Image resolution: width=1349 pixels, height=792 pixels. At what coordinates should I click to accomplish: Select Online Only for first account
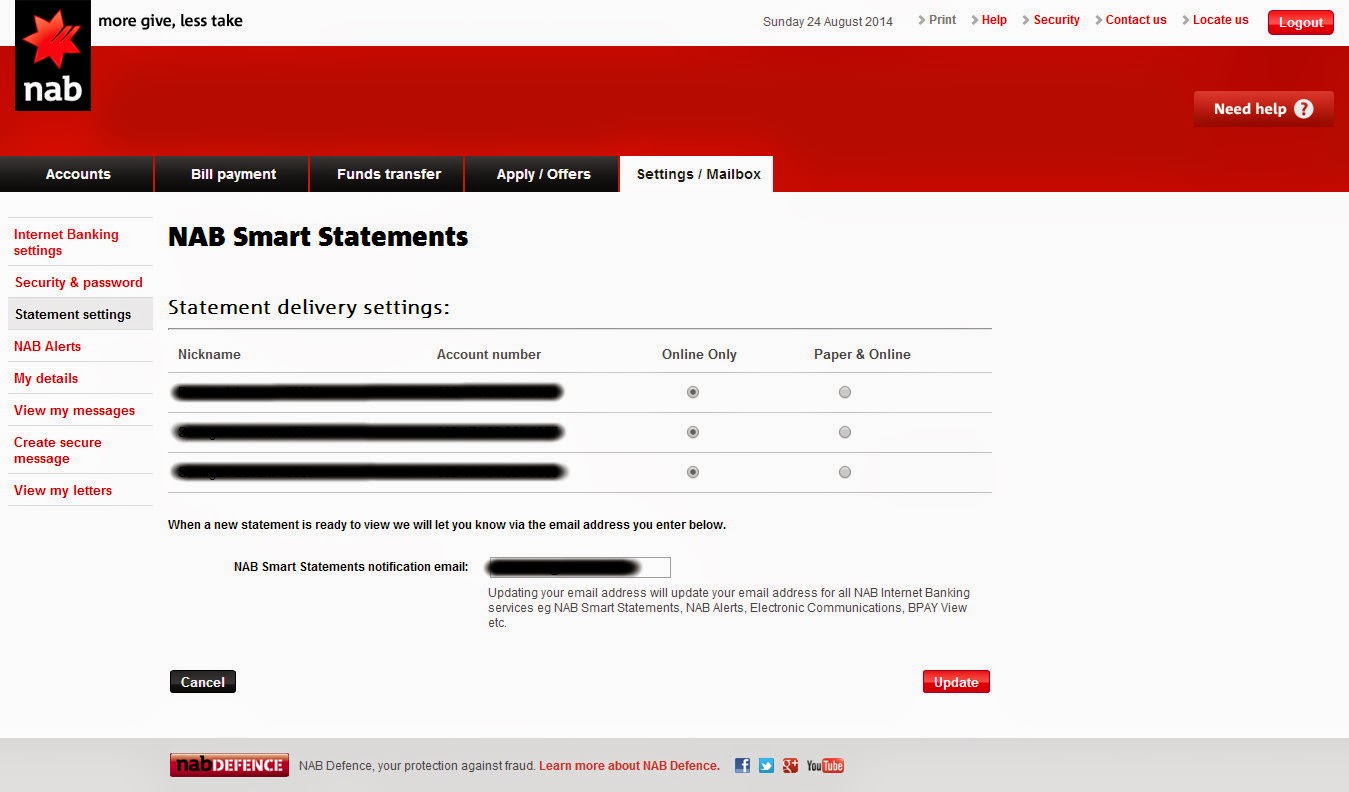click(693, 393)
